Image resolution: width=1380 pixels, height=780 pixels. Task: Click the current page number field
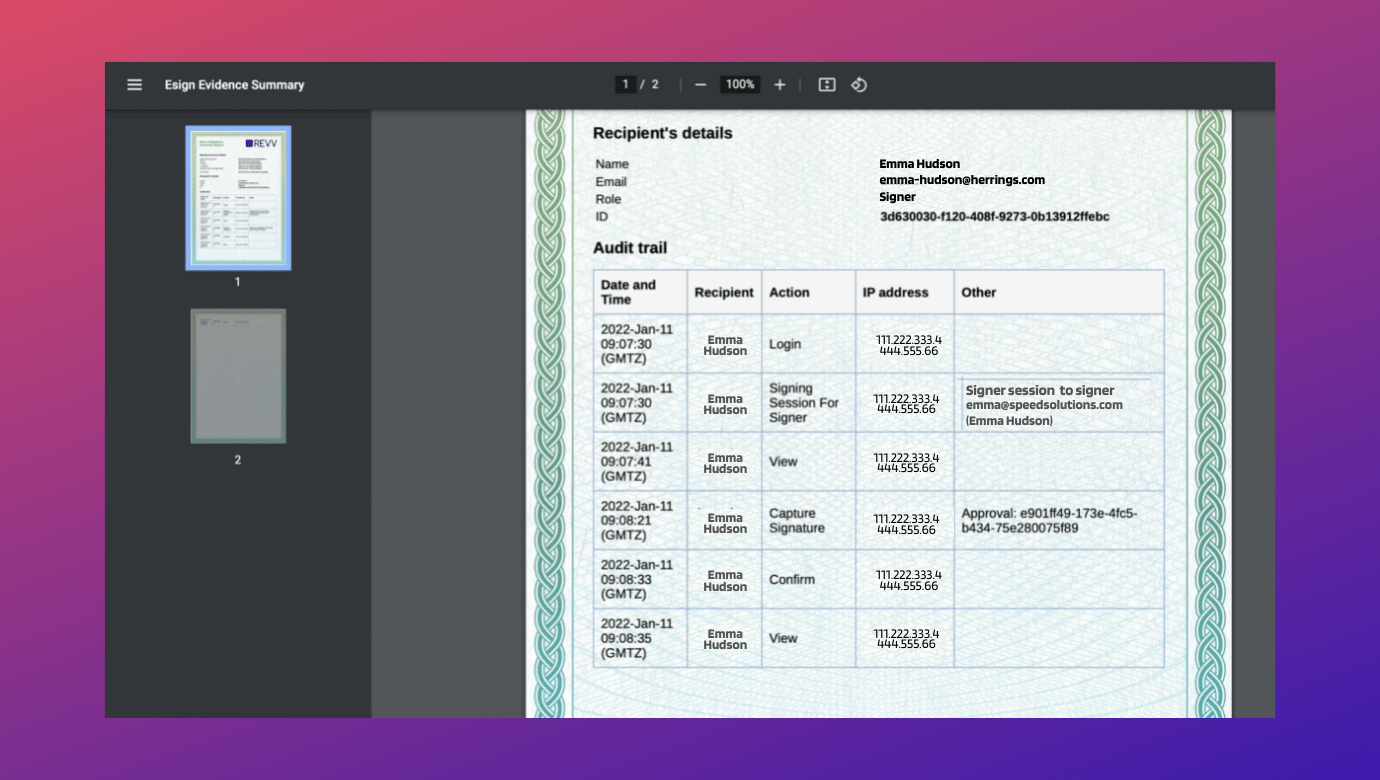[x=626, y=85]
